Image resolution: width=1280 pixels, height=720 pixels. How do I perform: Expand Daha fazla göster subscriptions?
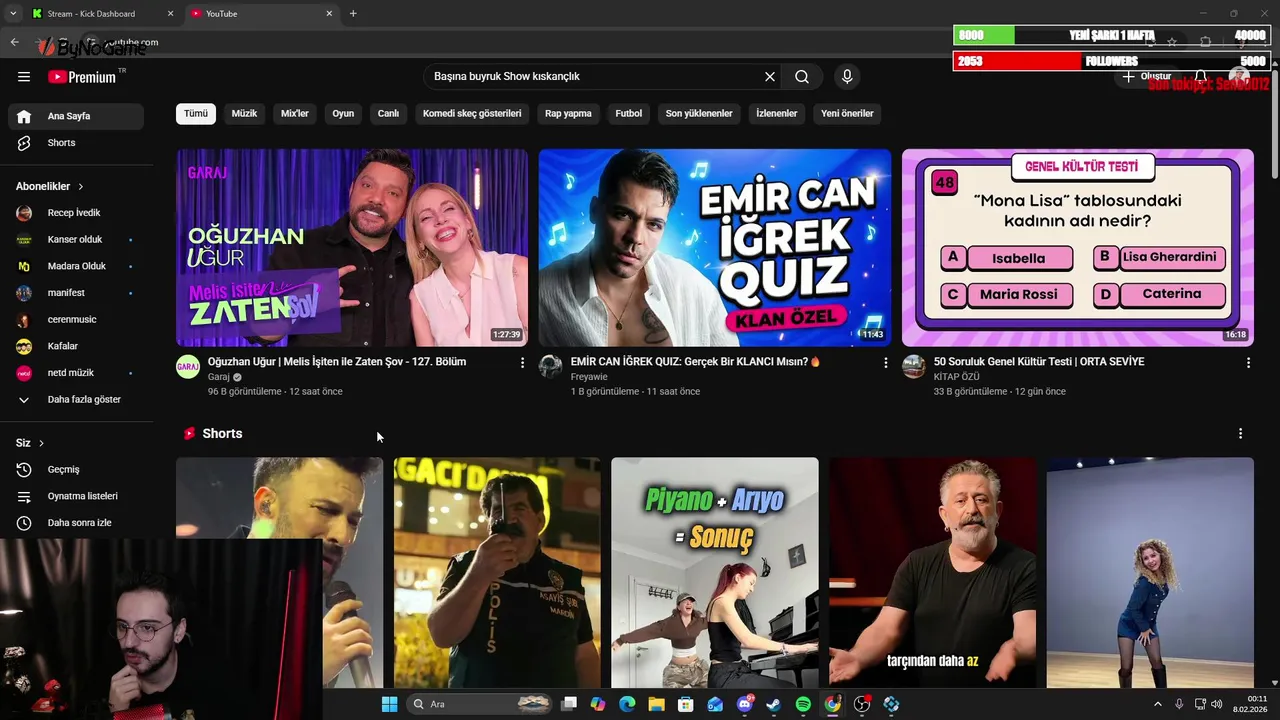pyautogui.click(x=76, y=400)
